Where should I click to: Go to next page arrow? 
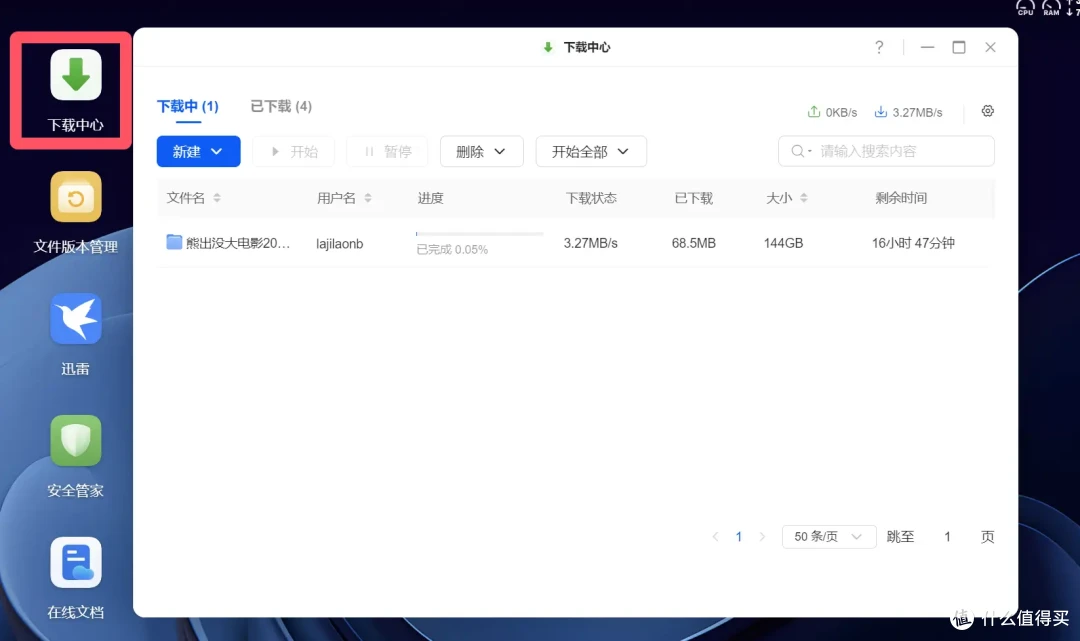[762, 536]
